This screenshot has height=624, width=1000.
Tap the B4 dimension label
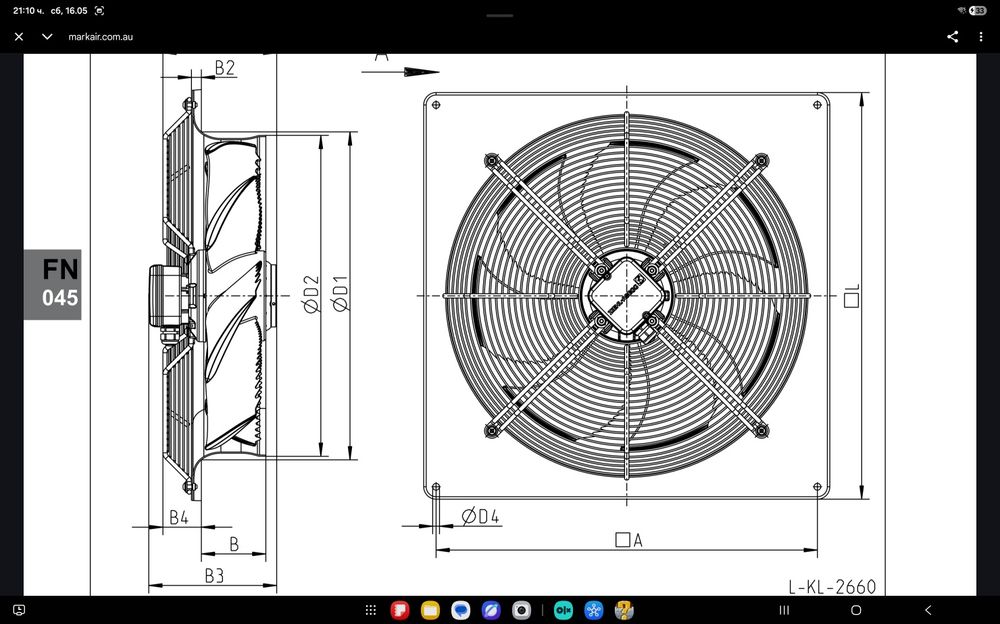(x=179, y=517)
